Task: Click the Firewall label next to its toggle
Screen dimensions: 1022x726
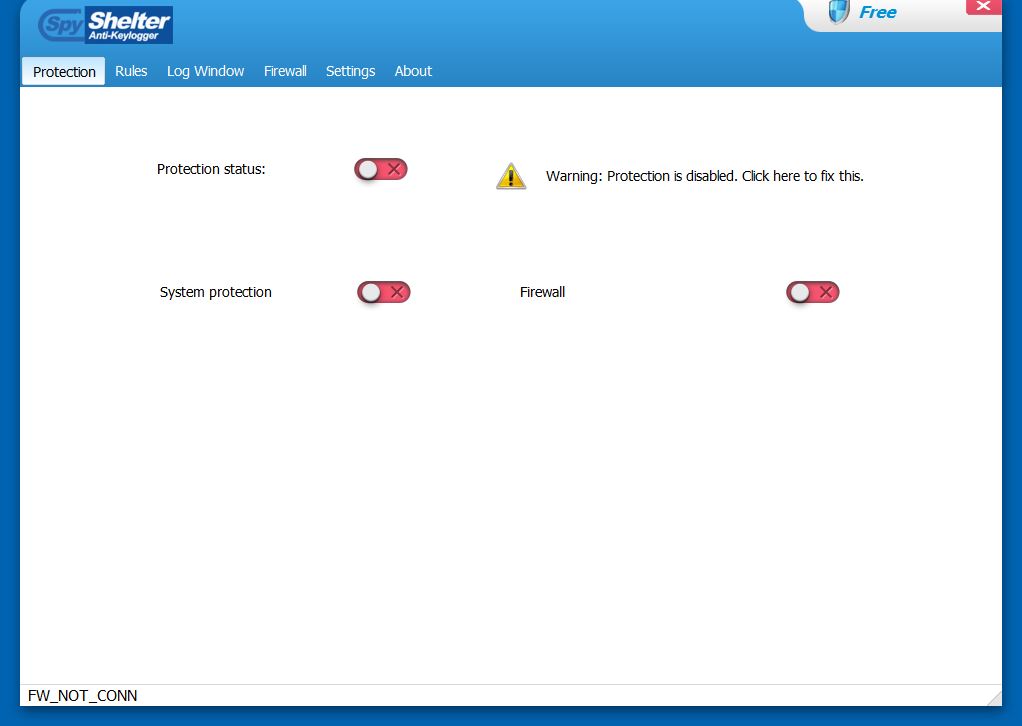Action: coord(542,292)
